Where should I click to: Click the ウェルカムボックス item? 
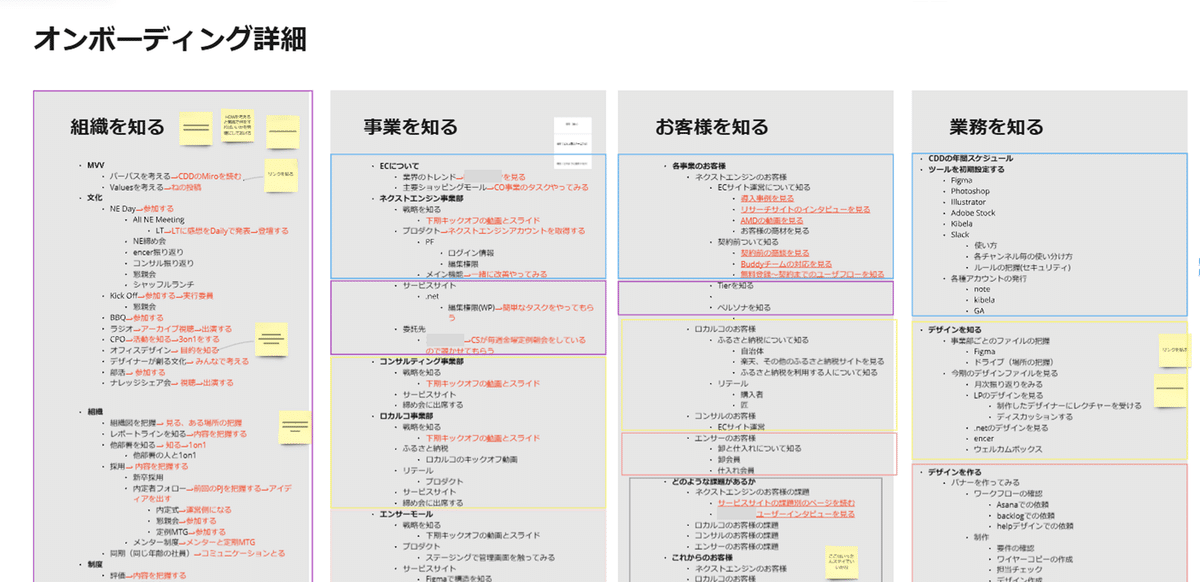click(x=1007, y=449)
